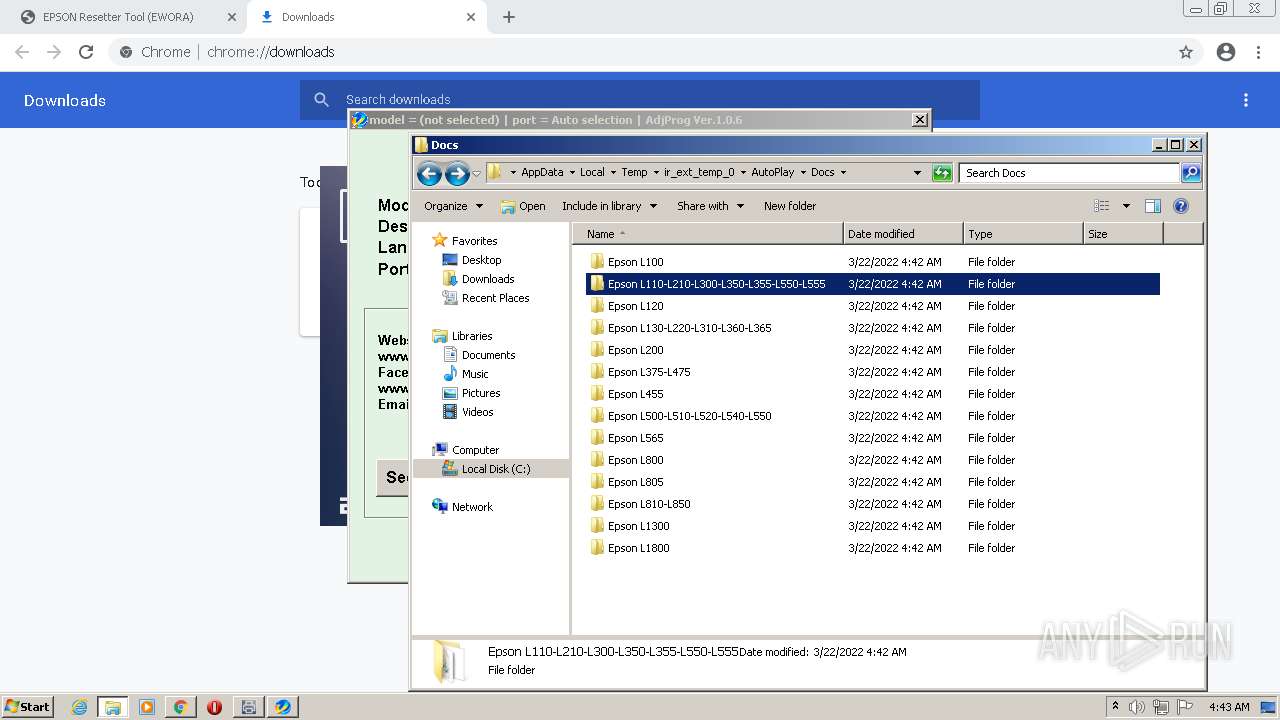Image resolution: width=1280 pixels, height=720 pixels.
Task: Expand the address bar history dropdown
Action: point(917,173)
